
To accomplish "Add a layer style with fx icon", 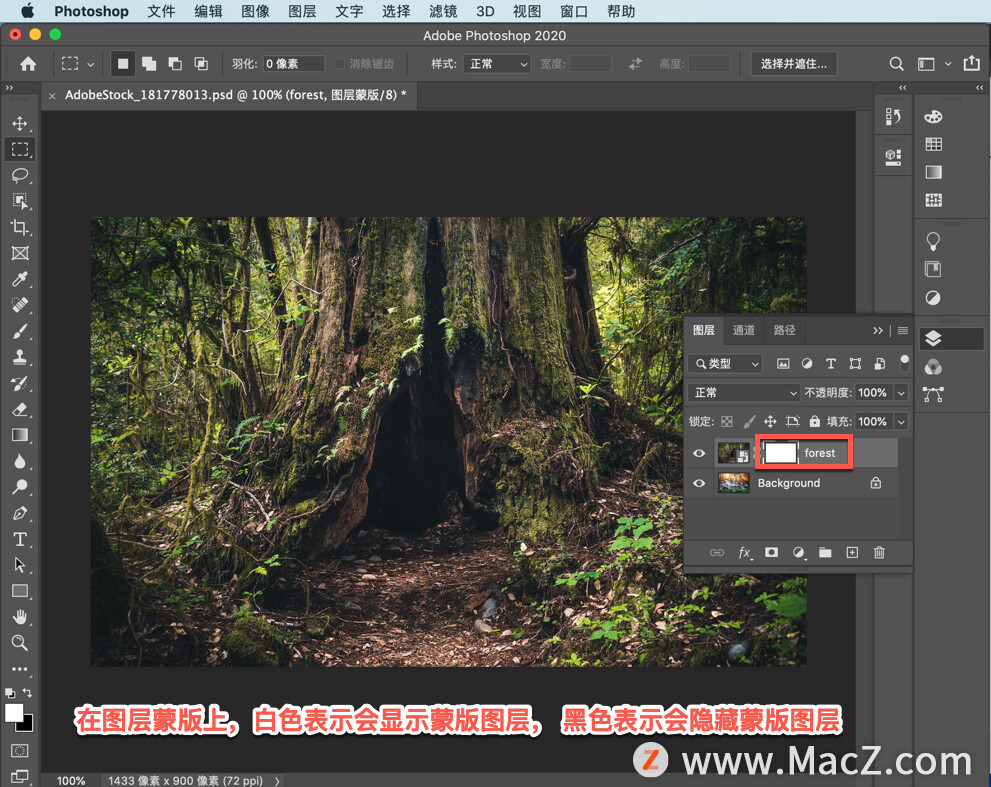I will pyautogui.click(x=745, y=552).
